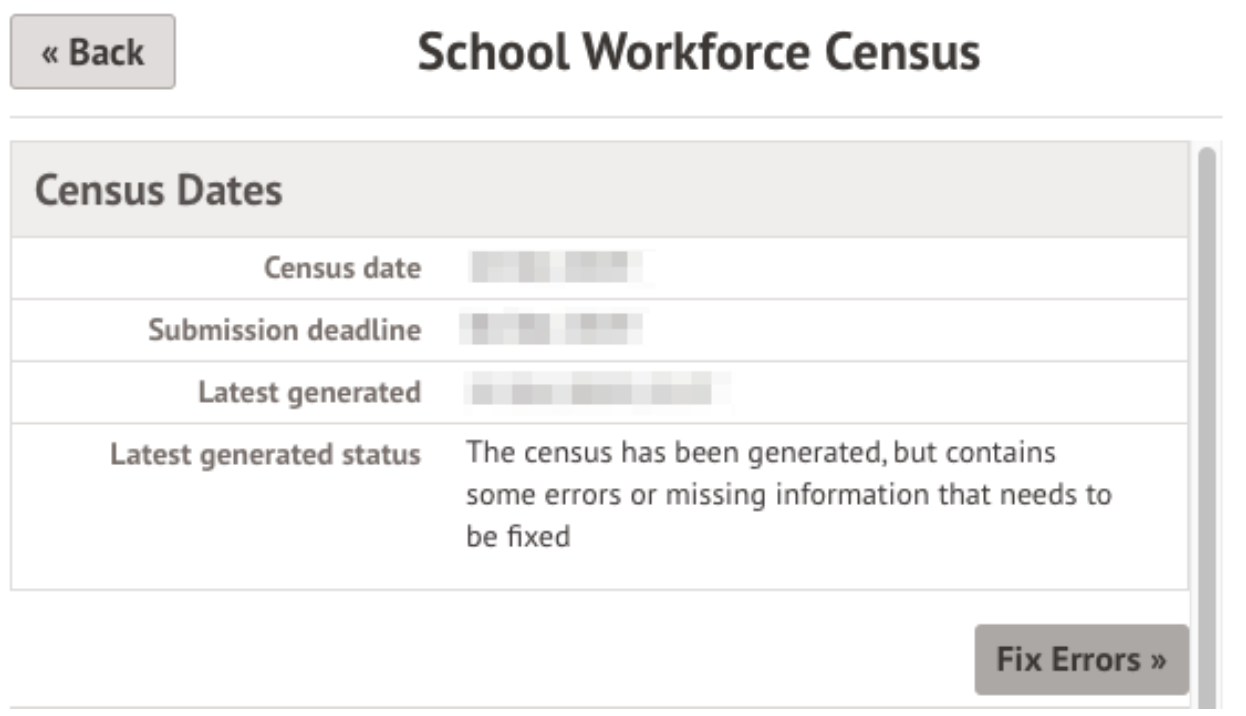Viewport: 1246px width, 716px height.
Task: Click the double chevron on Back button
Action: [x=49, y=53]
